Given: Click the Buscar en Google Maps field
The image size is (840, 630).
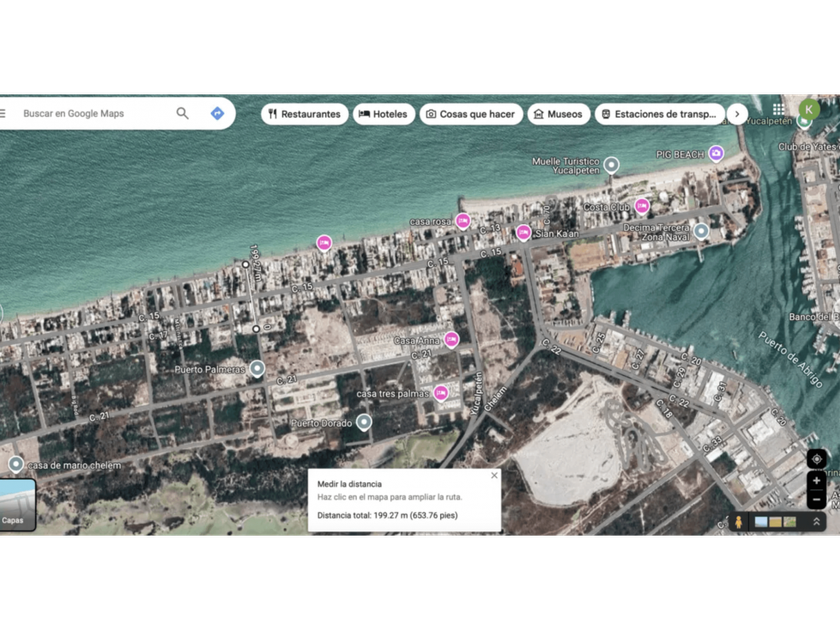Looking at the screenshot, I should [x=95, y=114].
